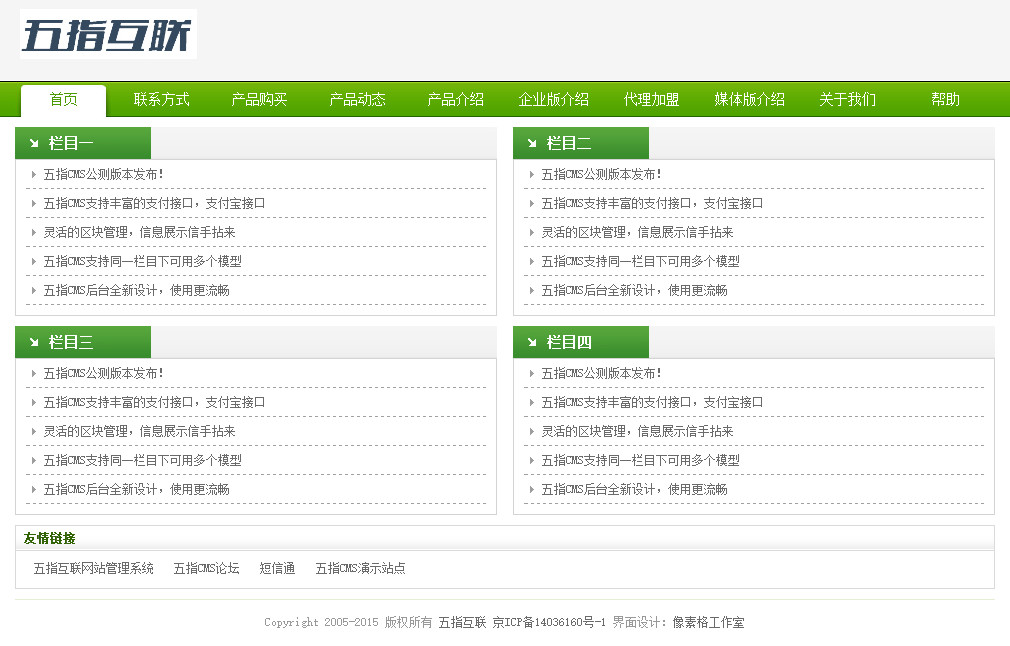Image resolution: width=1010 pixels, height=646 pixels.
Task: Open article 五指CMS公测版本发布 in 栏目三
Action: [104, 373]
